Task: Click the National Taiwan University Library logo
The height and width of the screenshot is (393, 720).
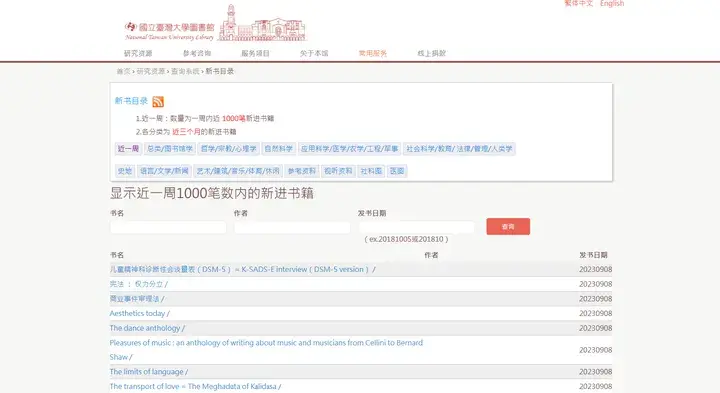Action: (x=216, y=24)
